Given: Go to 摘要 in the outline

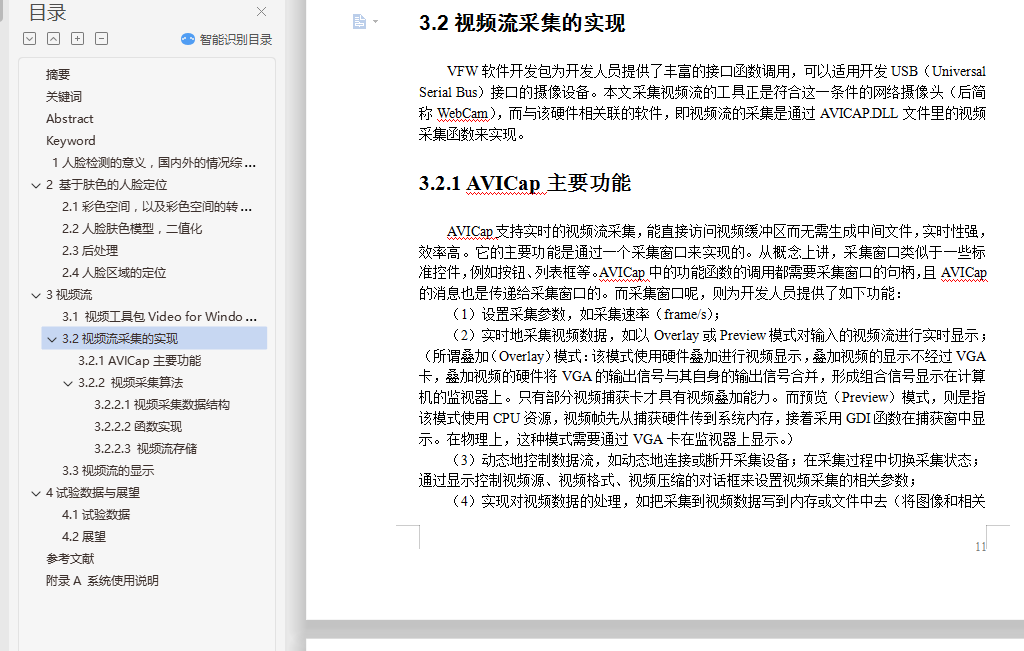Looking at the screenshot, I should tap(58, 74).
